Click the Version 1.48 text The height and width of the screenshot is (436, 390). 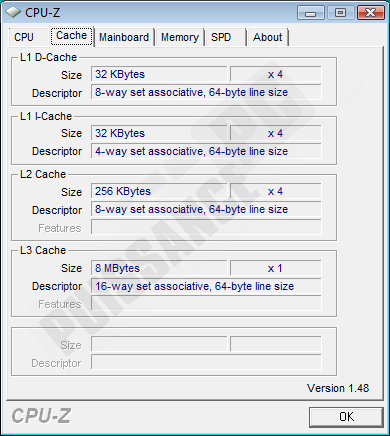[338, 388]
